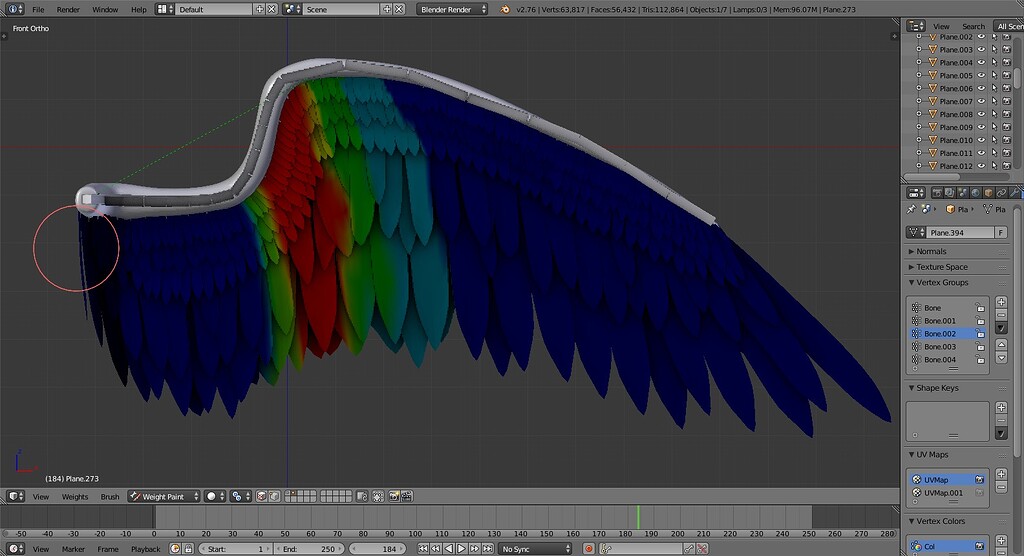The image size is (1024, 556).
Task: Open the Modifiers wrench tab icon
Action: click(x=1014, y=193)
